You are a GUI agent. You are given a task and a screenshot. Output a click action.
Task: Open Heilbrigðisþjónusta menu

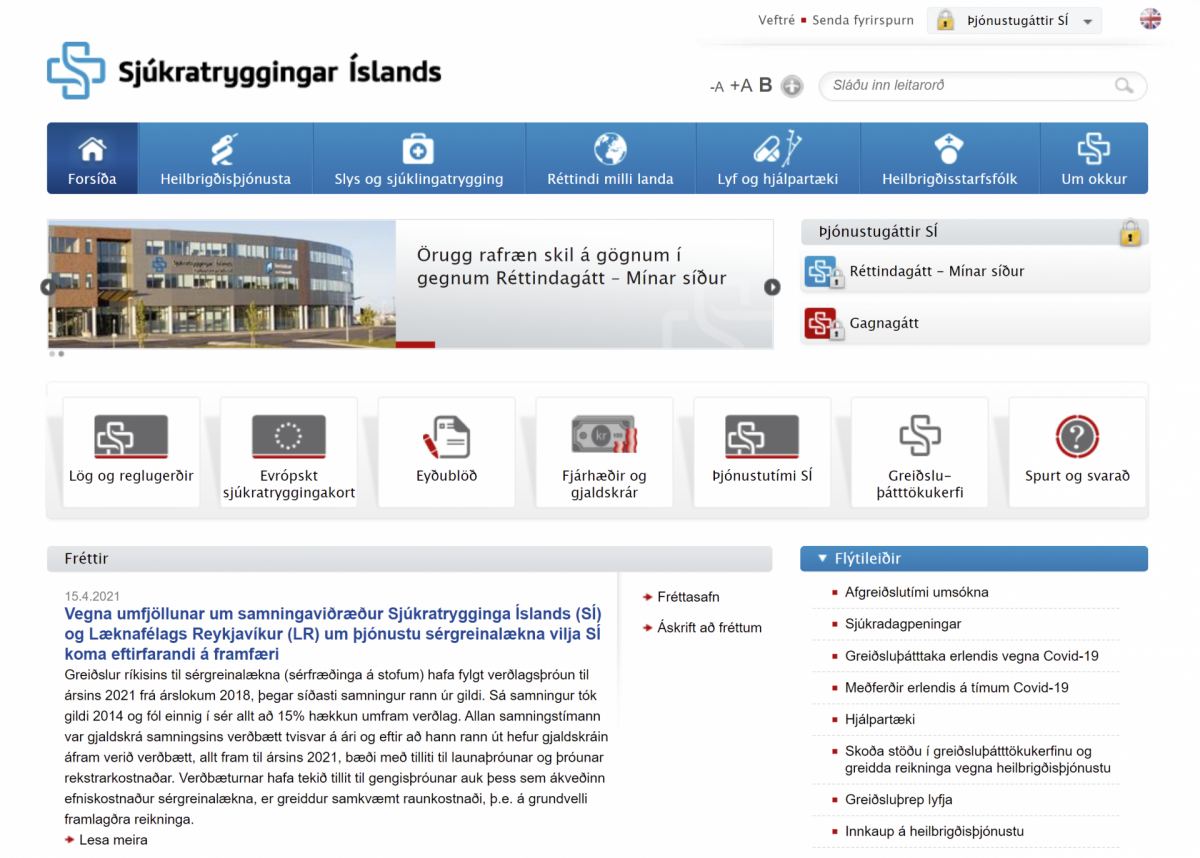[226, 158]
